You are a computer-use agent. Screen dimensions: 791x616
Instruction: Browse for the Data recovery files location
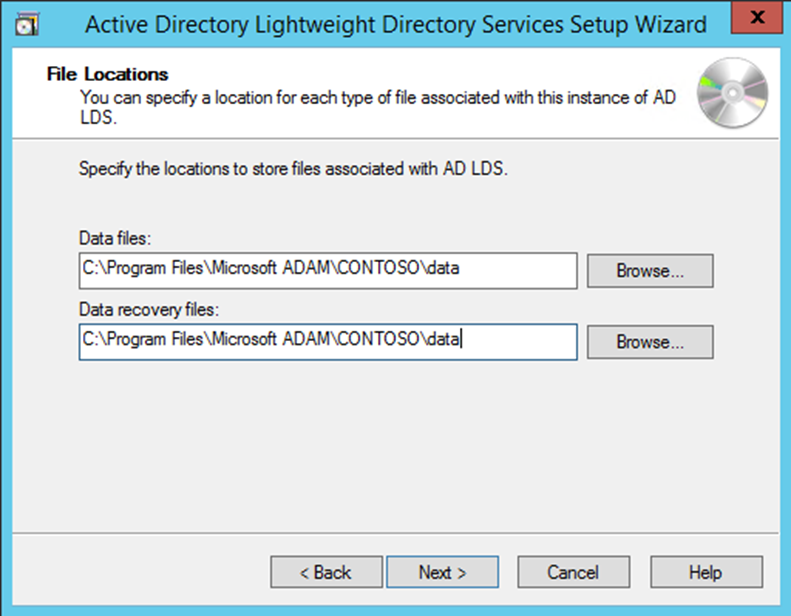click(649, 341)
